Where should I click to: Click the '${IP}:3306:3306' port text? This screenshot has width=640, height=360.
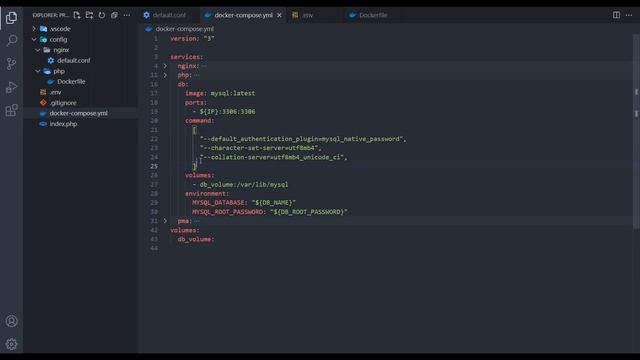click(x=227, y=111)
